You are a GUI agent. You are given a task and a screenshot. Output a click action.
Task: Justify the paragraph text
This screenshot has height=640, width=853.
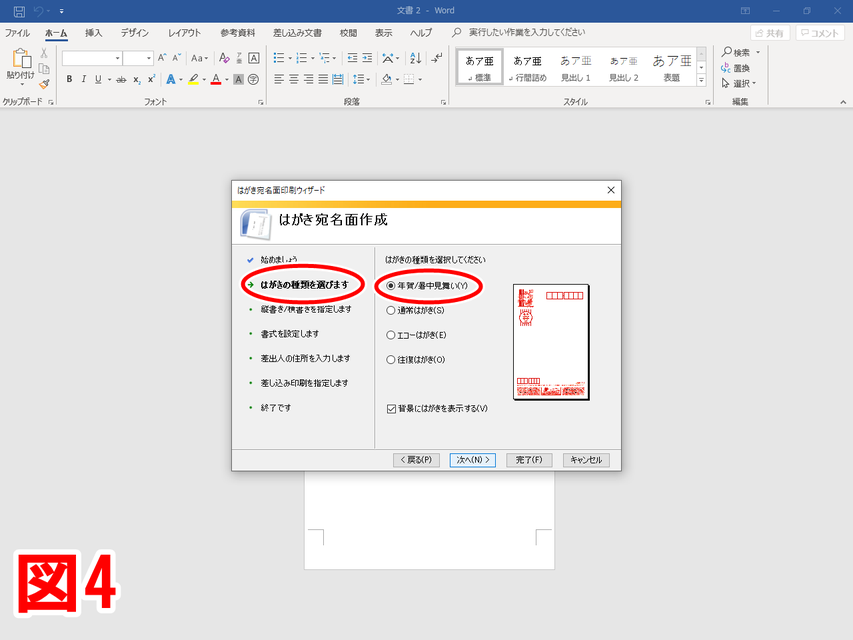323,79
